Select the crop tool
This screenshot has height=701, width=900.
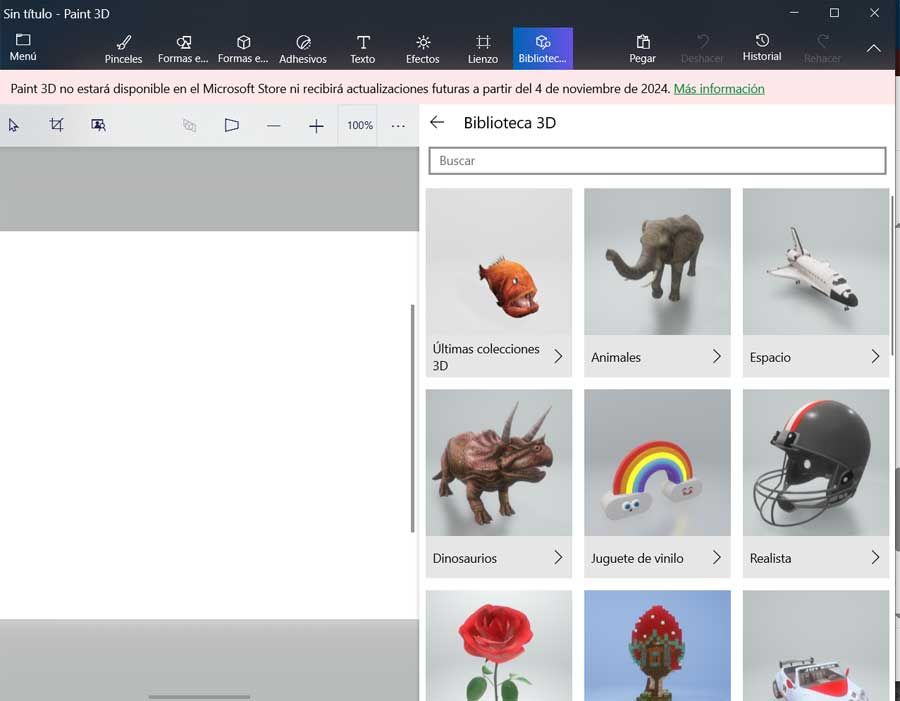[56, 125]
